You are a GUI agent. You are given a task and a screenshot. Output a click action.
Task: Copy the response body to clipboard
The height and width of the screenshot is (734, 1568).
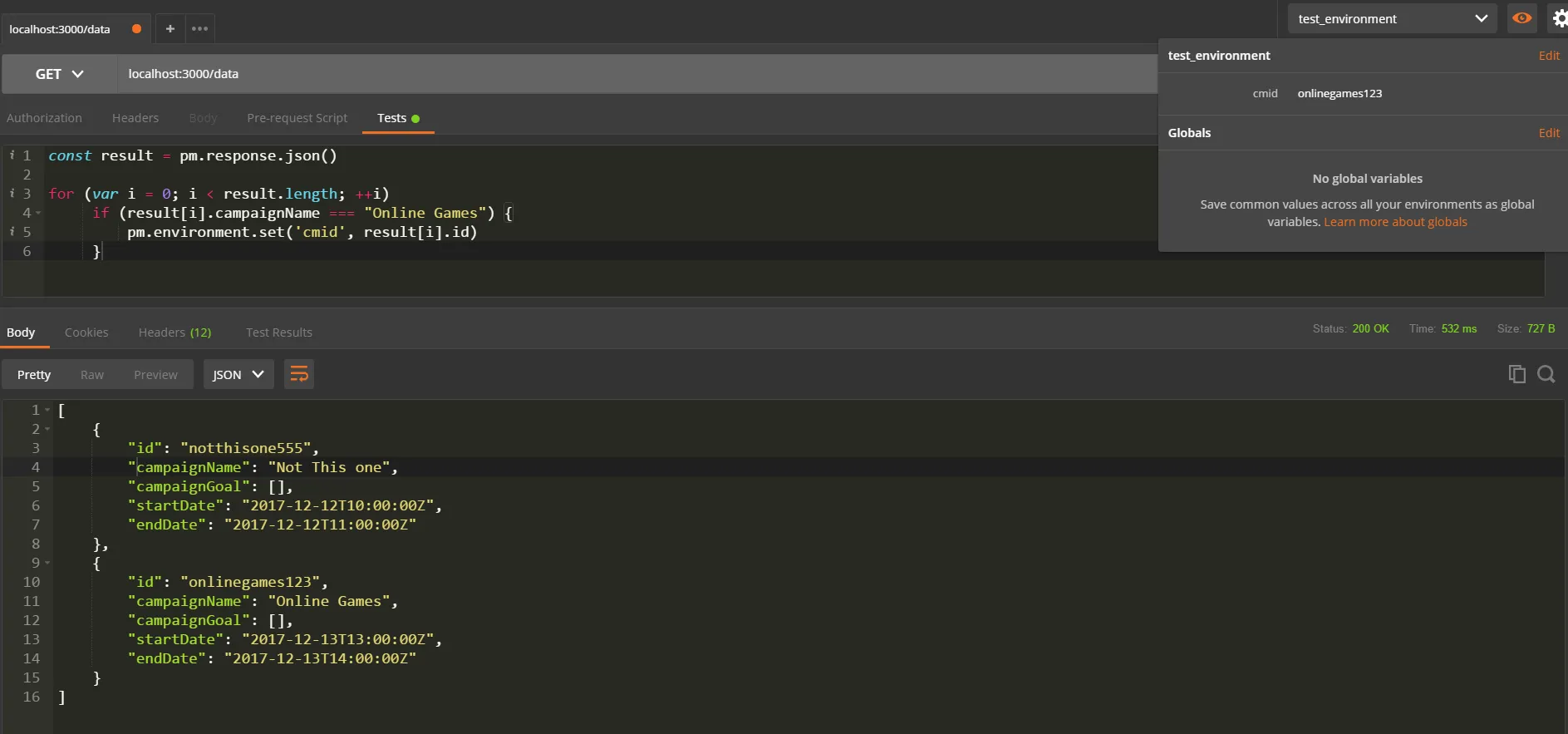[1516, 374]
